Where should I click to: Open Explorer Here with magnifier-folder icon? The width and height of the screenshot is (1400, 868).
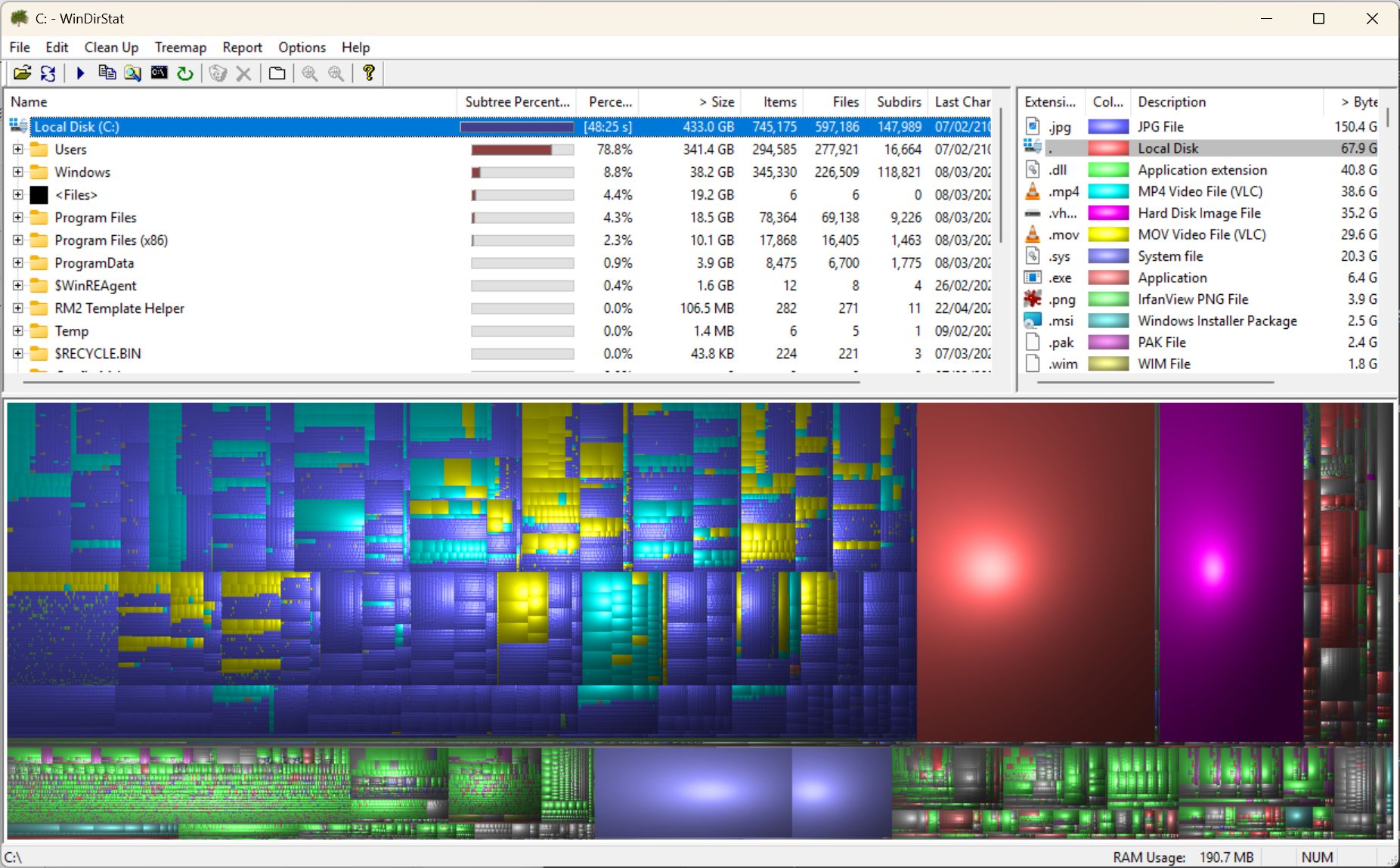(x=133, y=73)
